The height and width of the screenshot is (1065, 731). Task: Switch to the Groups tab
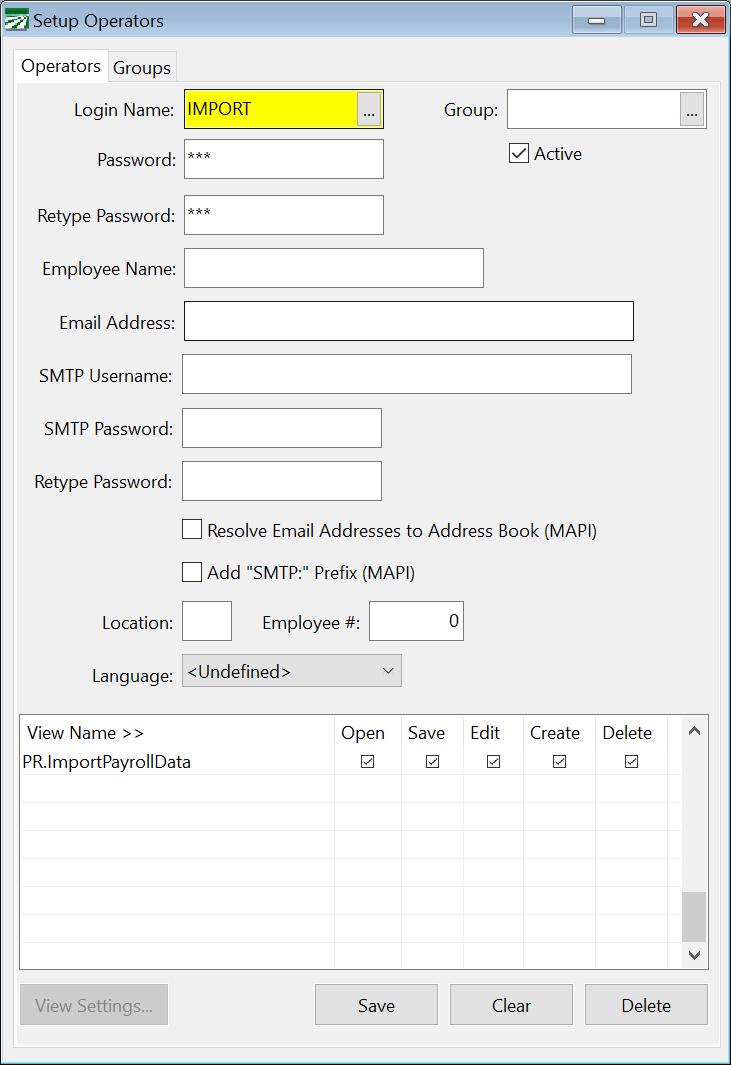(x=142, y=68)
